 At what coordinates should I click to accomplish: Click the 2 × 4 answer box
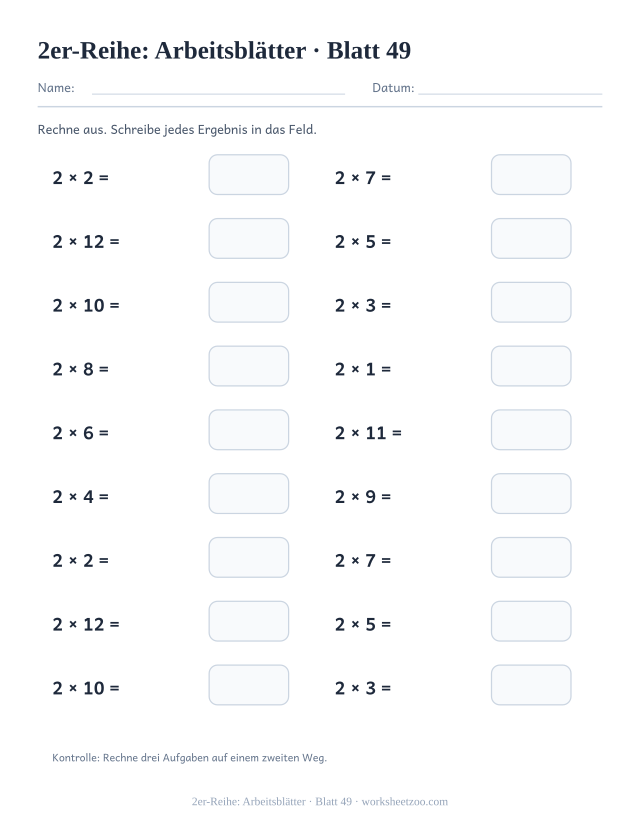tap(249, 494)
